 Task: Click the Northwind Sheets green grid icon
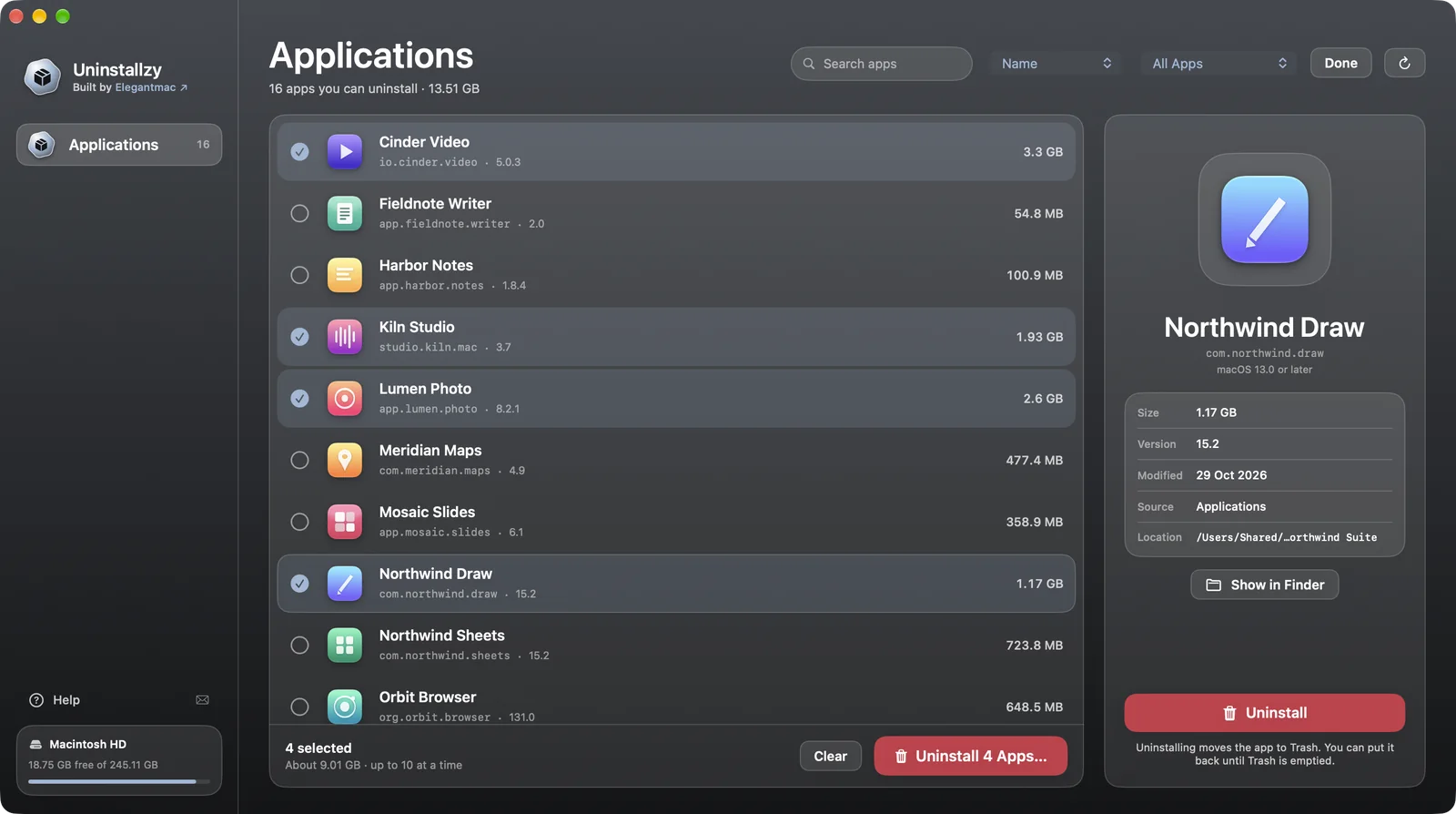tap(345, 646)
